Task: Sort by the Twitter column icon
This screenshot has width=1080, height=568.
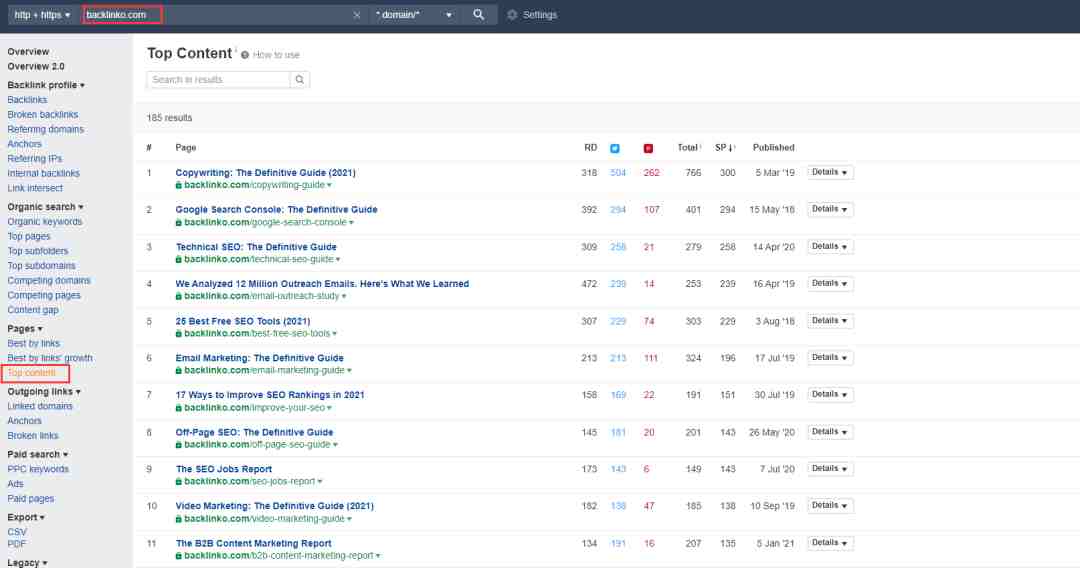Action: pos(615,148)
